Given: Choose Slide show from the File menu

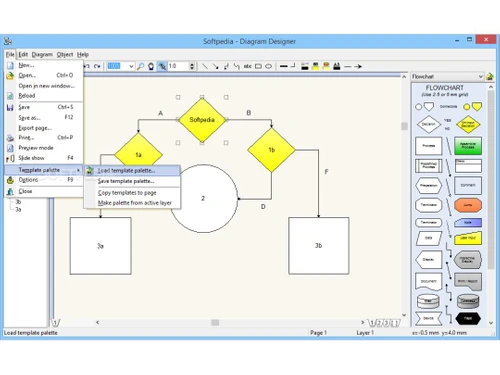Looking at the screenshot, I should (x=44, y=158).
